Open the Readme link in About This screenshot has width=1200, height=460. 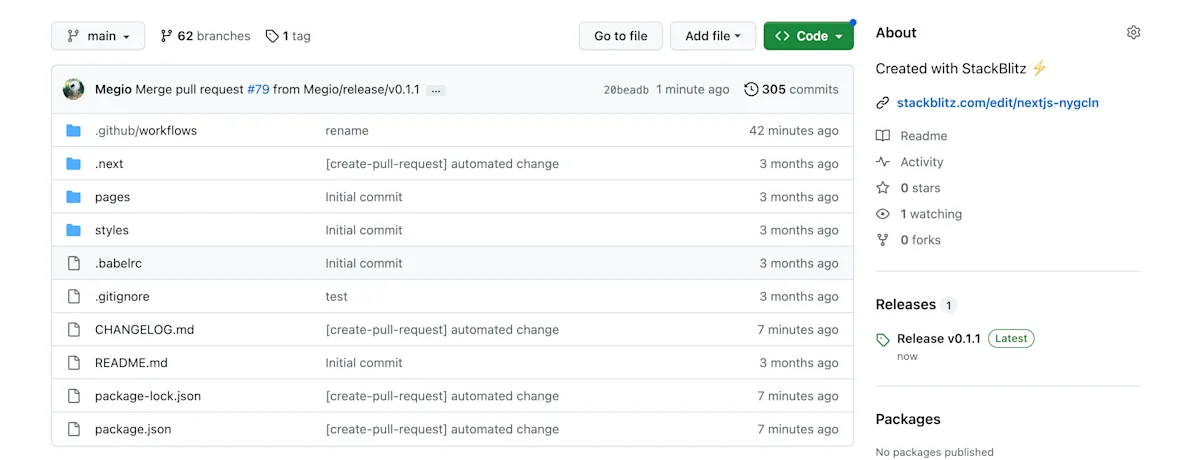point(923,136)
